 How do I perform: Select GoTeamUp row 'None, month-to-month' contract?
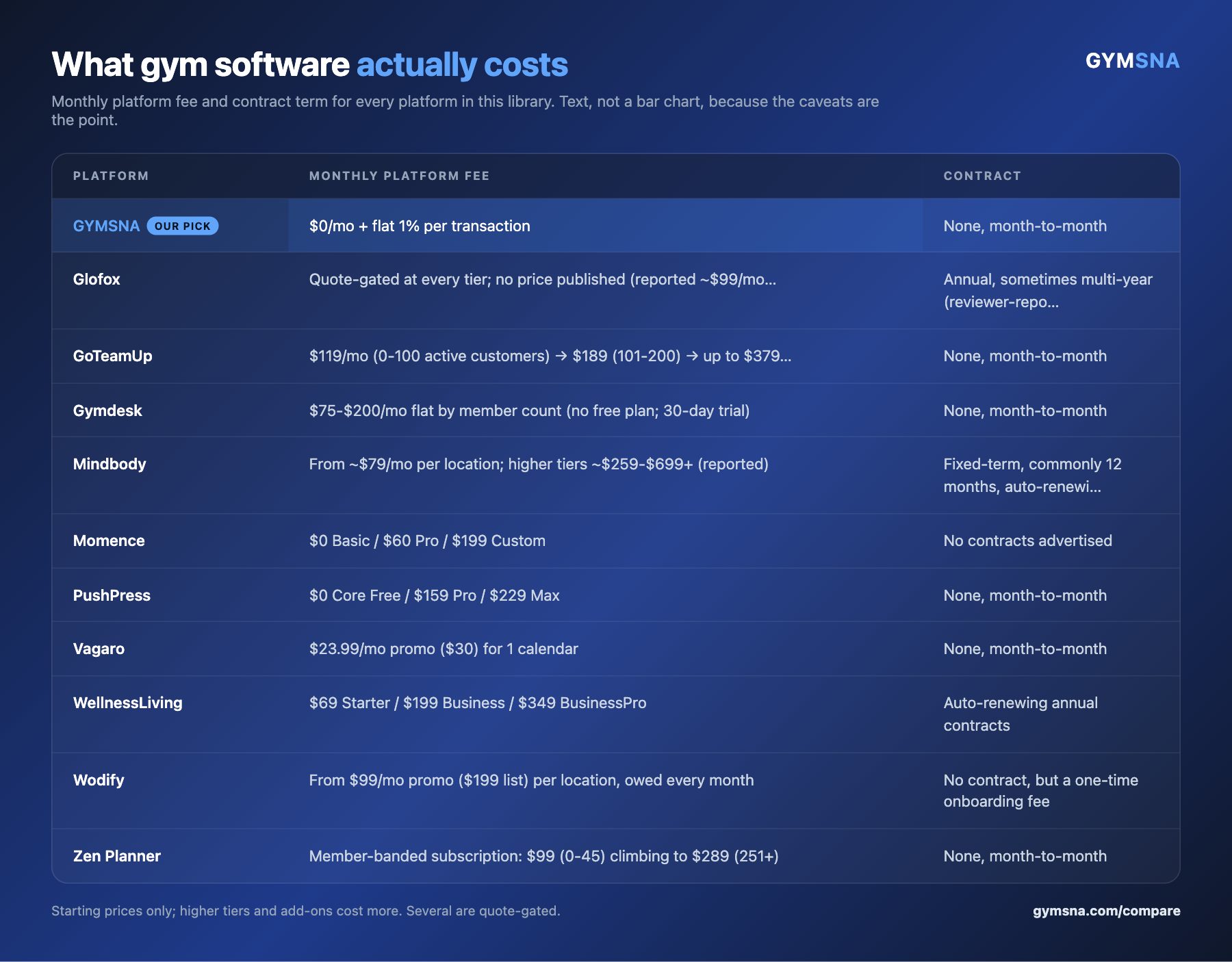point(1025,356)
